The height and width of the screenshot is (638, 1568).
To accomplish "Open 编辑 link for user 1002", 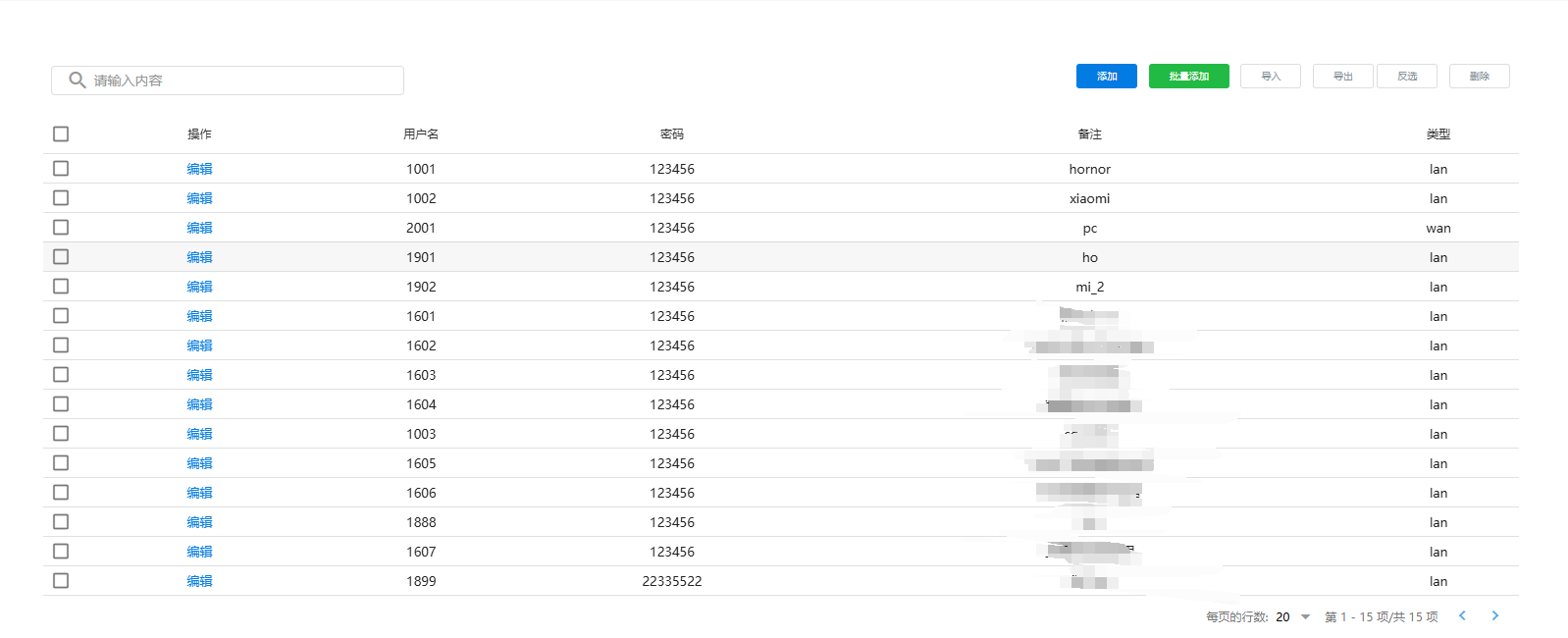I will (x=199, y=198).
